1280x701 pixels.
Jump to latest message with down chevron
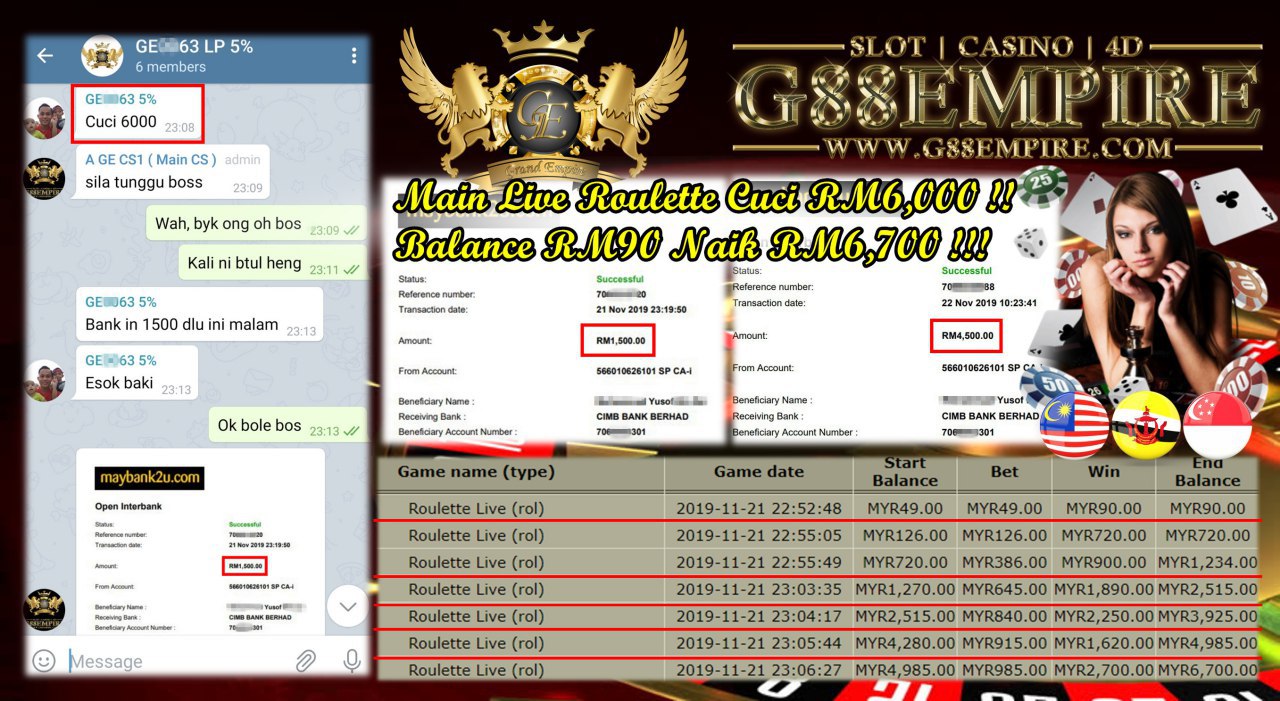[347, 606]
